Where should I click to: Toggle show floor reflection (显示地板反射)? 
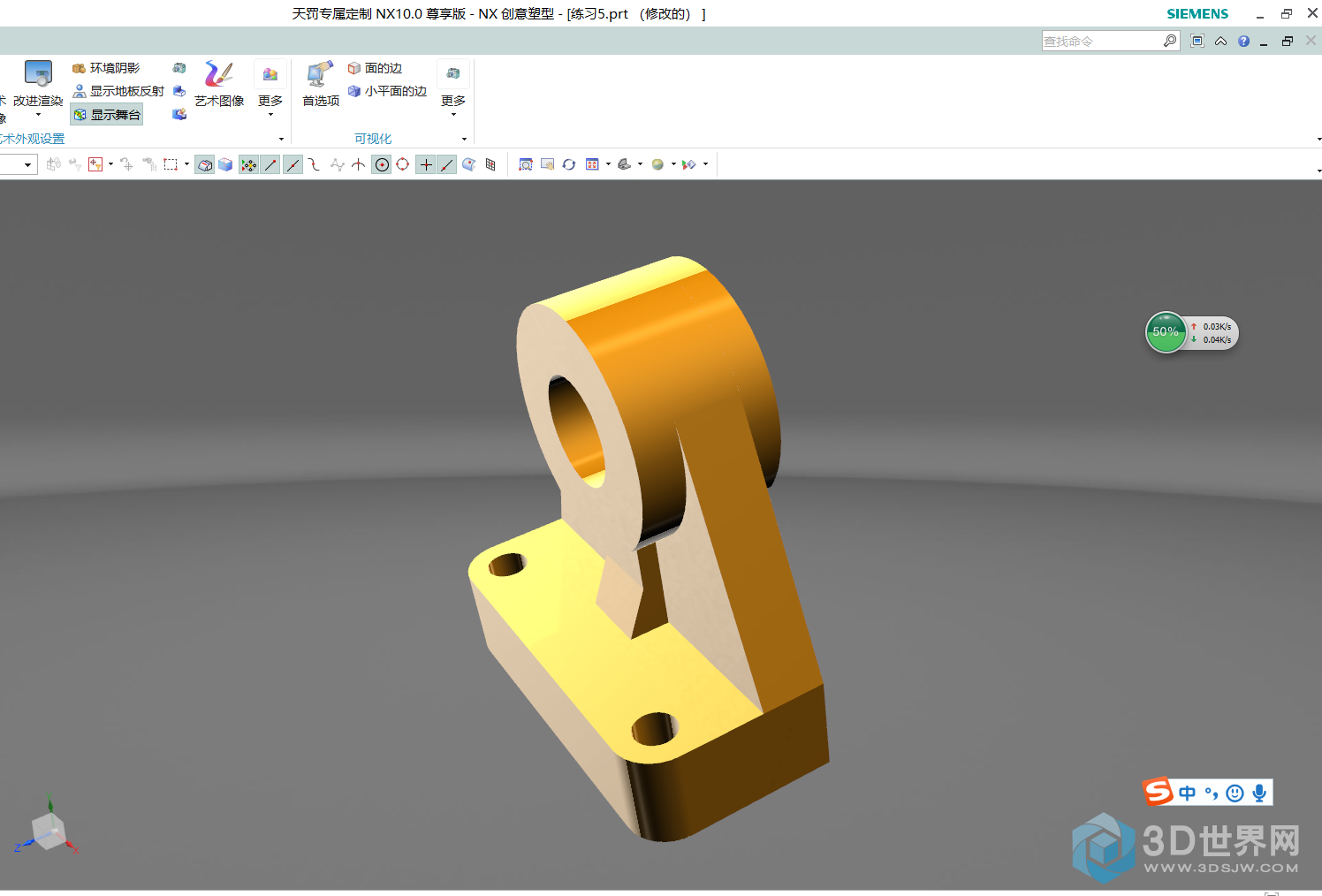[118, 91]
